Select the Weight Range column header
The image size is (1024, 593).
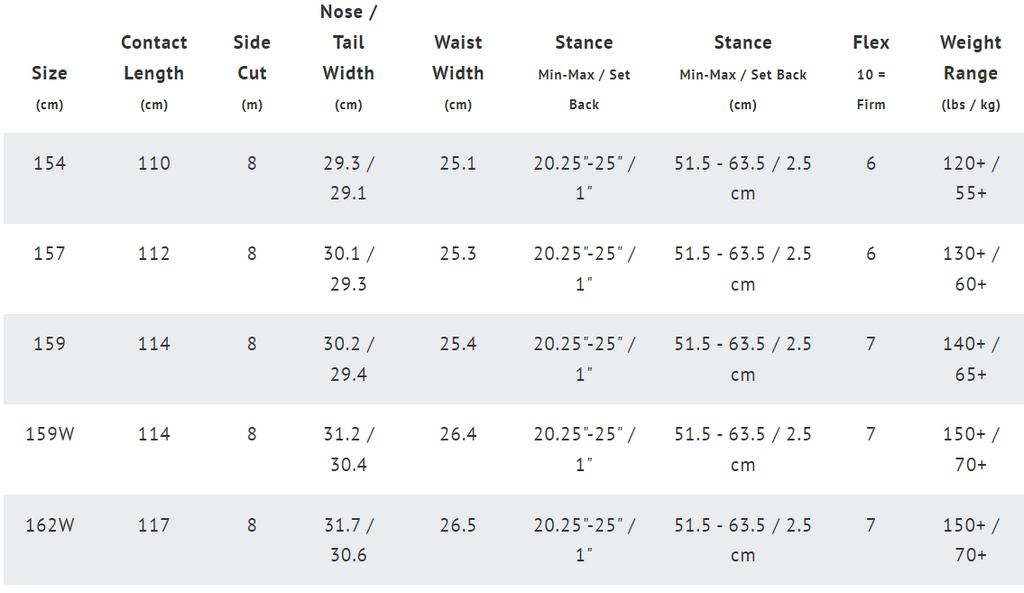tap(970, 72)
